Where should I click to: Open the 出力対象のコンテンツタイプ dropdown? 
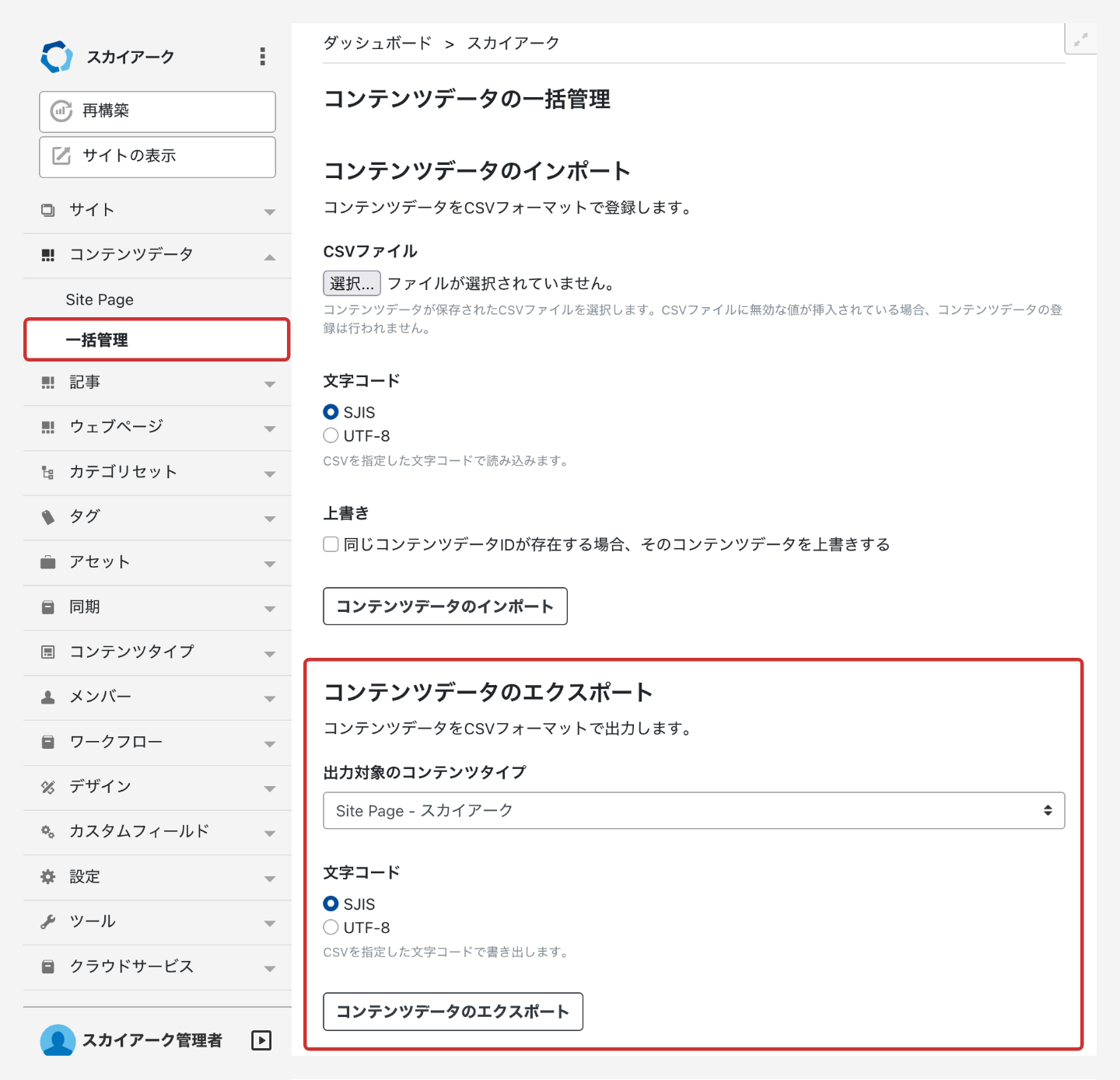point(693,811)
